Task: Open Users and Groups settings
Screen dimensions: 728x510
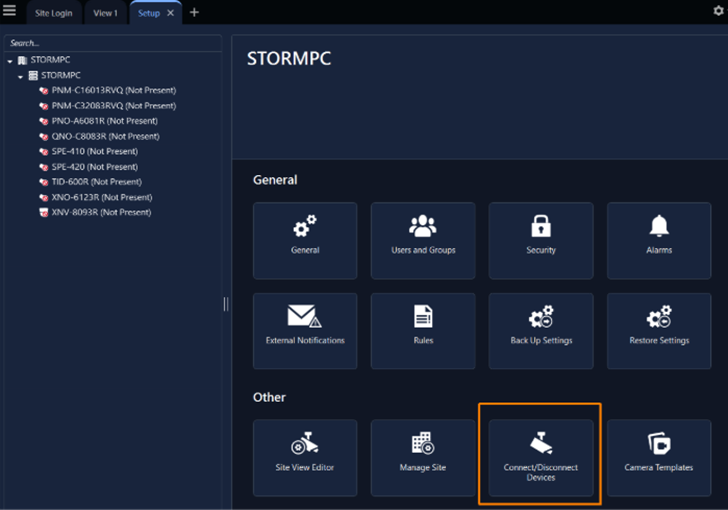Action: point(423,240)
